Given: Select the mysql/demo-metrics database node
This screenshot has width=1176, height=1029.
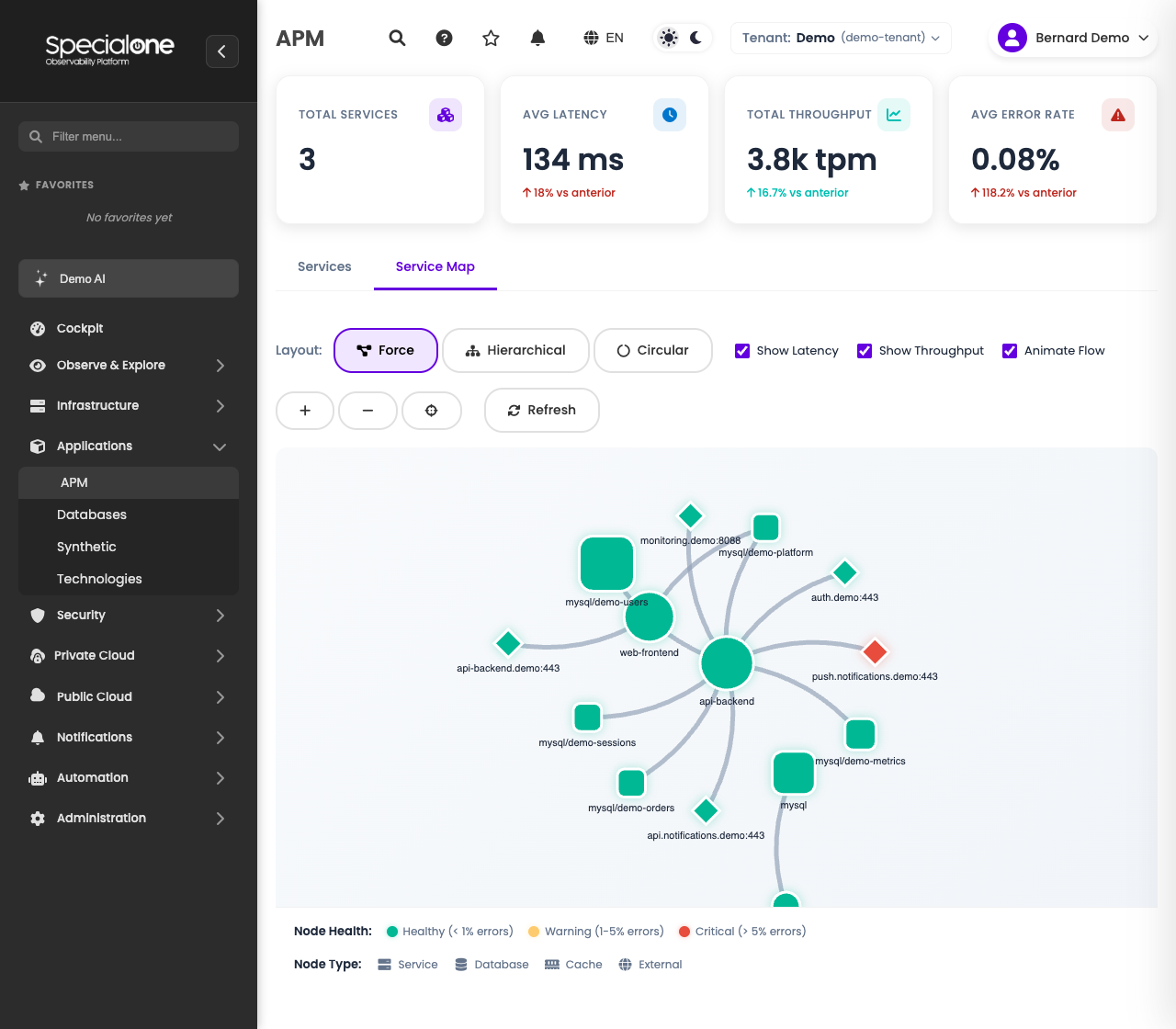Looking at the screenshot, I should [860, 734].
